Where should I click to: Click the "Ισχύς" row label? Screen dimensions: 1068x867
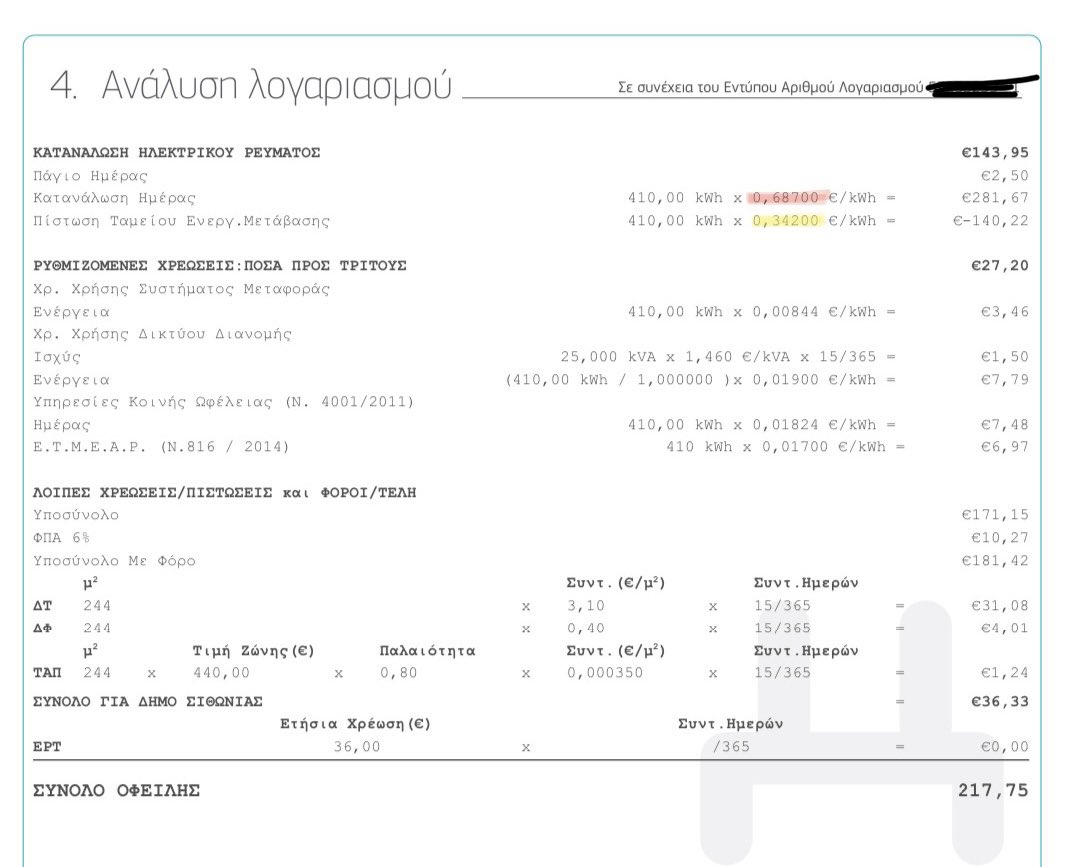[57, 357]
